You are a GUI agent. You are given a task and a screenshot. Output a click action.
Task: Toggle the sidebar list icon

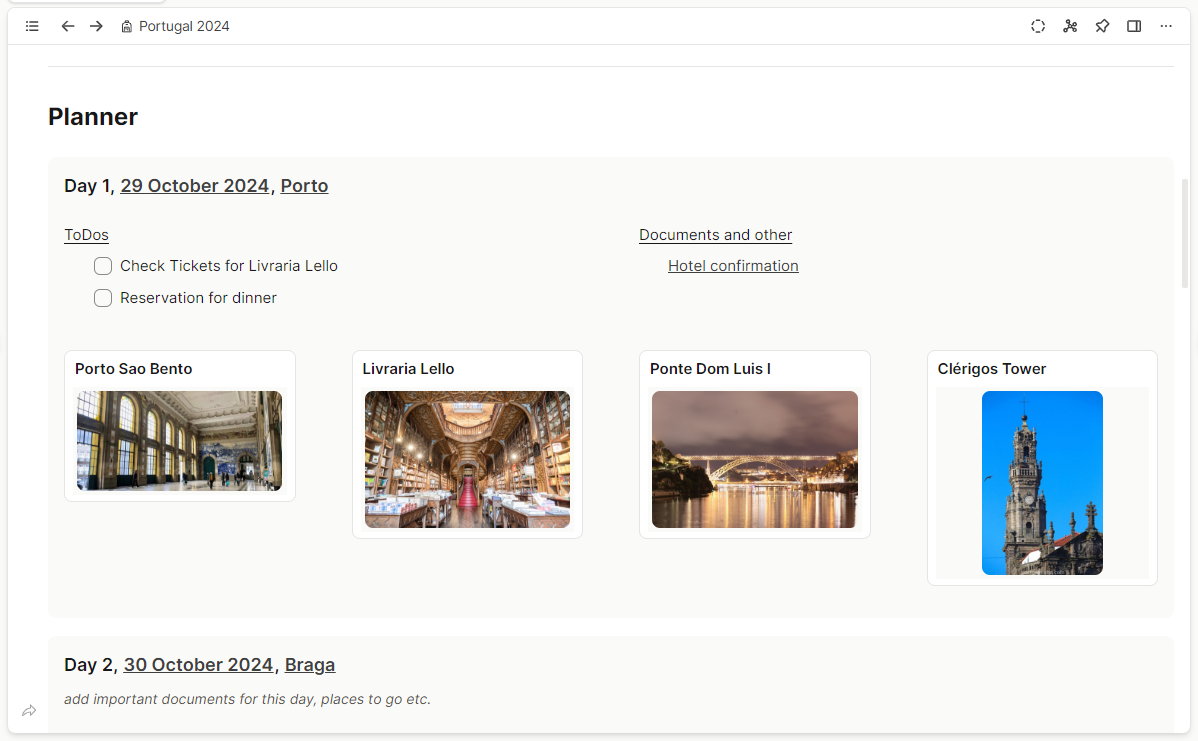(32, 26)
